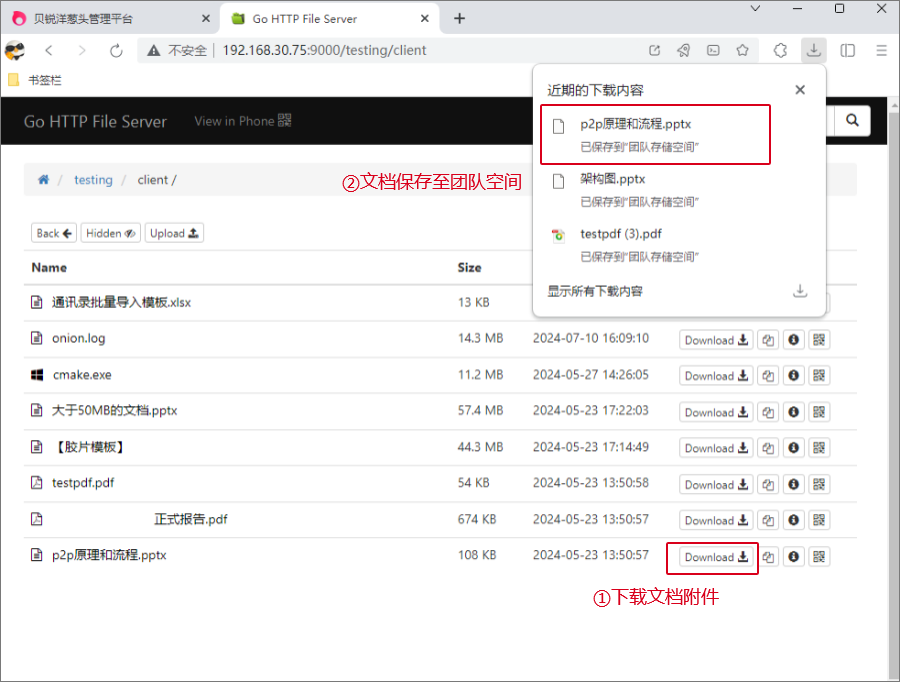Click the Size column header
Image resolution: width=900 pixels, height=682 pixels.
pyautogui.click(x=470, y=268)
